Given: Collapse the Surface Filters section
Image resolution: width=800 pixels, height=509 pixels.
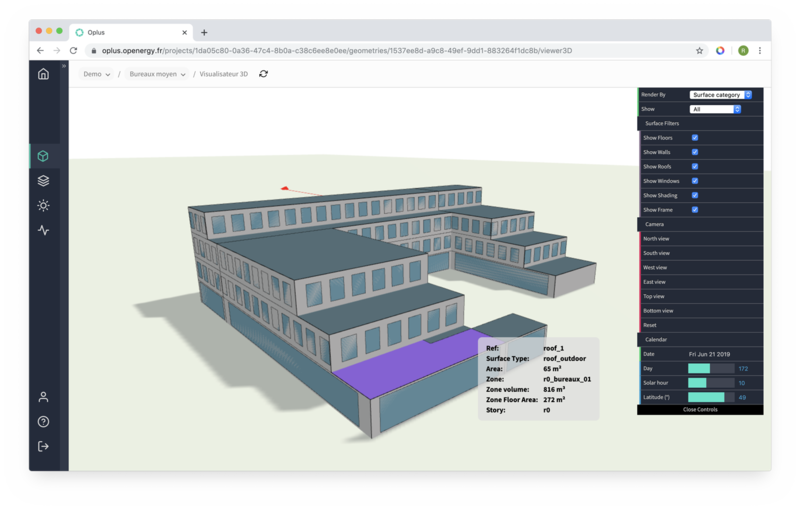Looking at the screenshot, I should click(700, 123).
